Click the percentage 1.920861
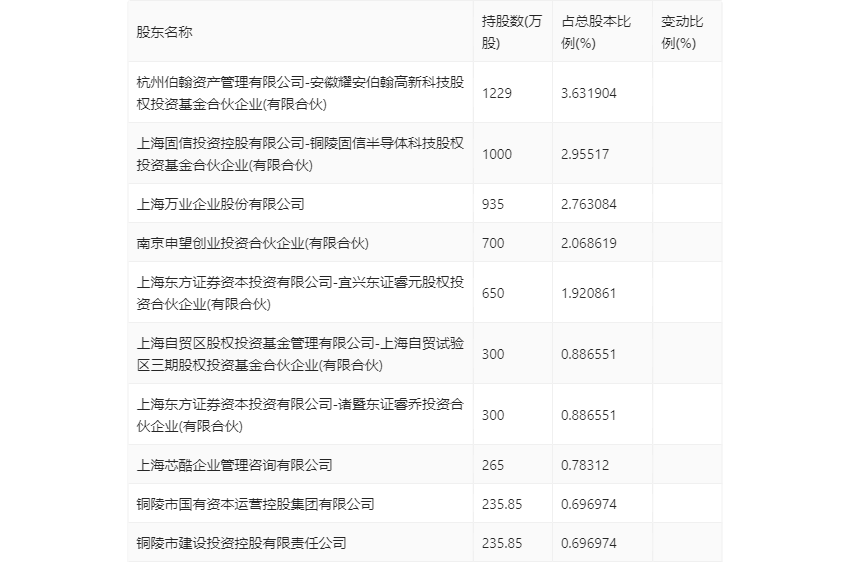The height and width of the screenshot is (562, 850). tap(589, 293)
